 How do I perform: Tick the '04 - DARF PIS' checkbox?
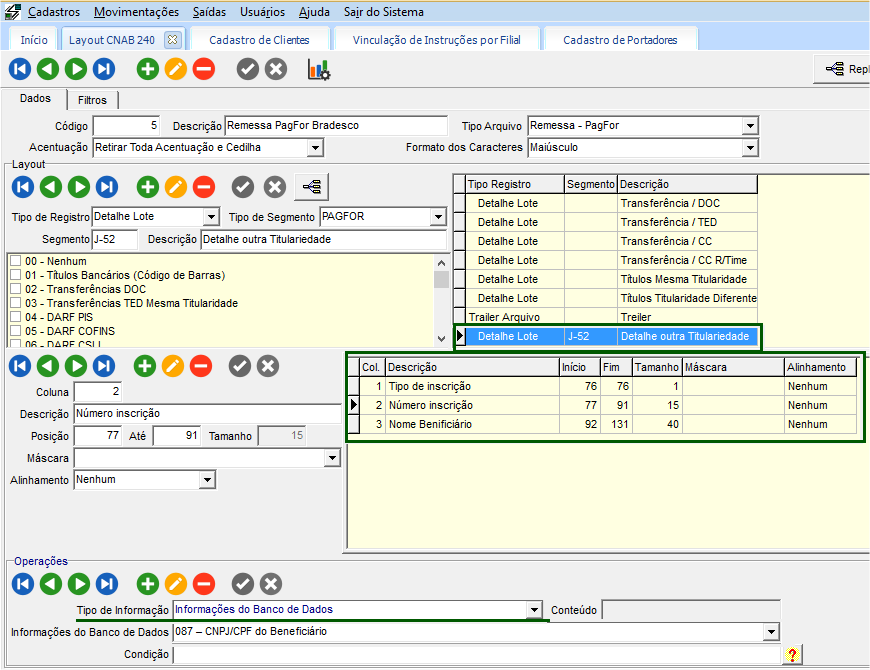tap(15, 317)
